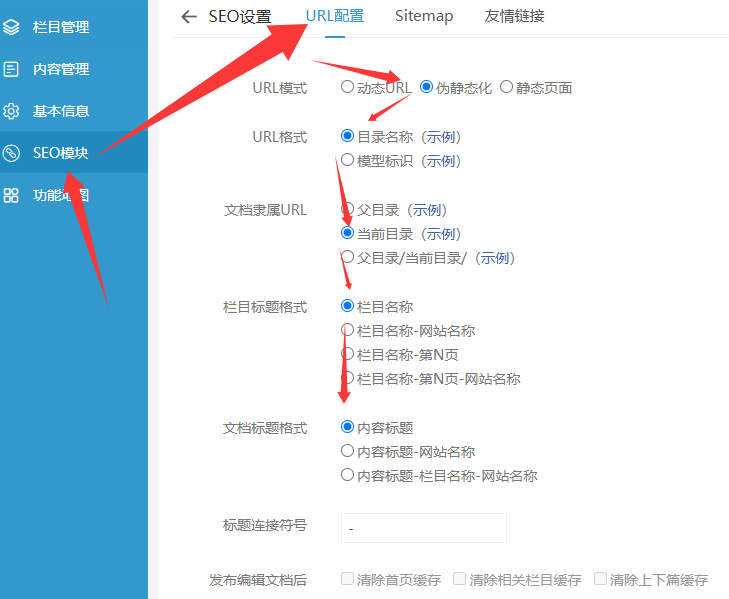Open SEO模块 in the sidebar
Viewport: 729px width, 599px height.
tap(74, 153)
